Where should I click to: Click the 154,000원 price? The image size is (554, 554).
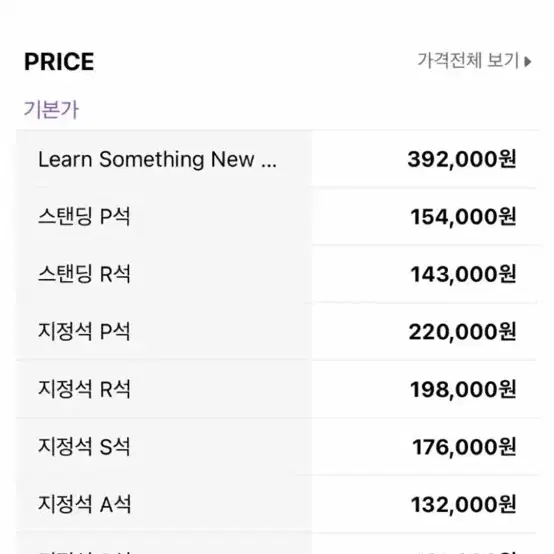coord(463,217)
